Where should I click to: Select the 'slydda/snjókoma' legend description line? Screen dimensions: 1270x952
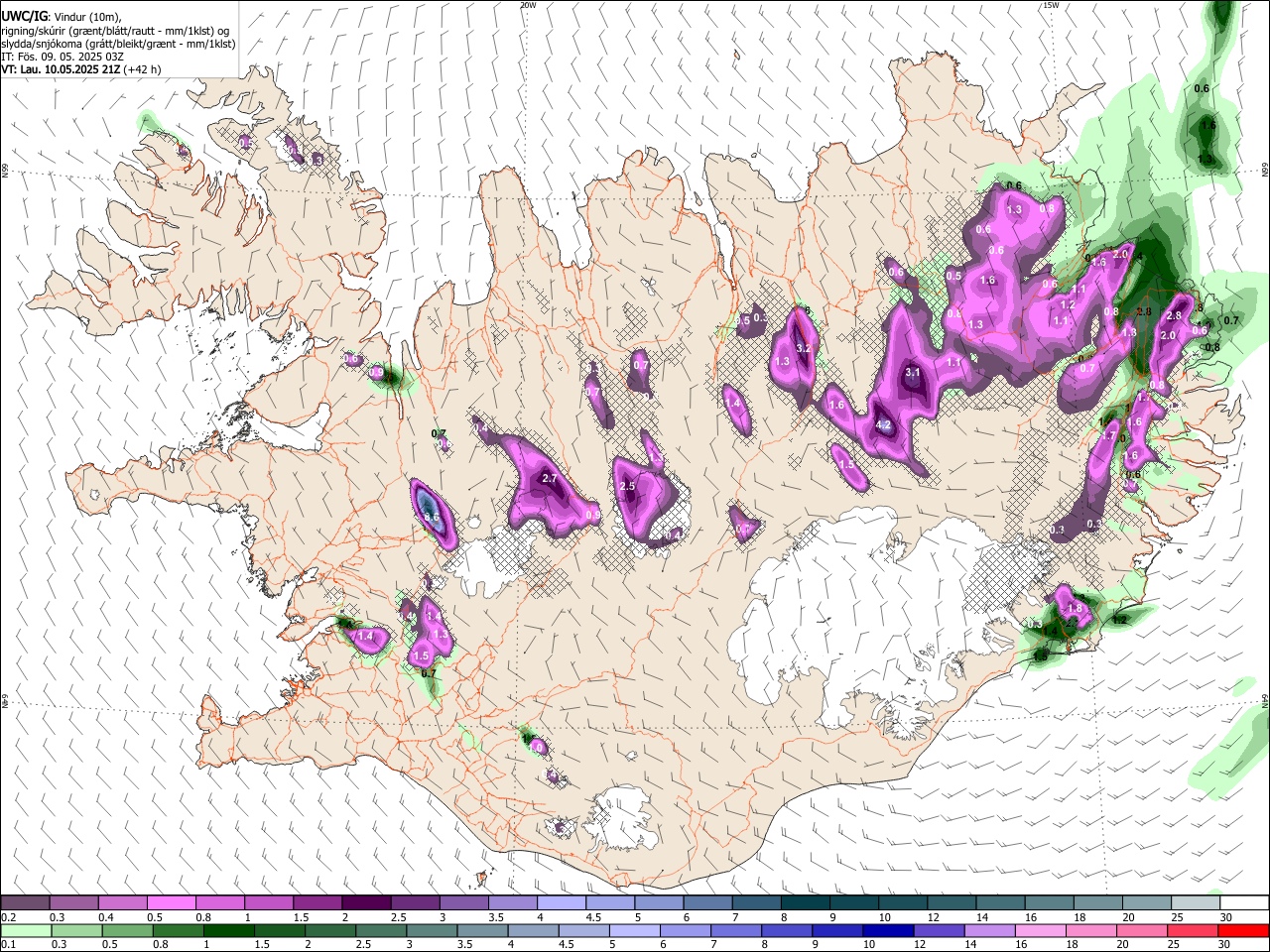pos(119,44)
